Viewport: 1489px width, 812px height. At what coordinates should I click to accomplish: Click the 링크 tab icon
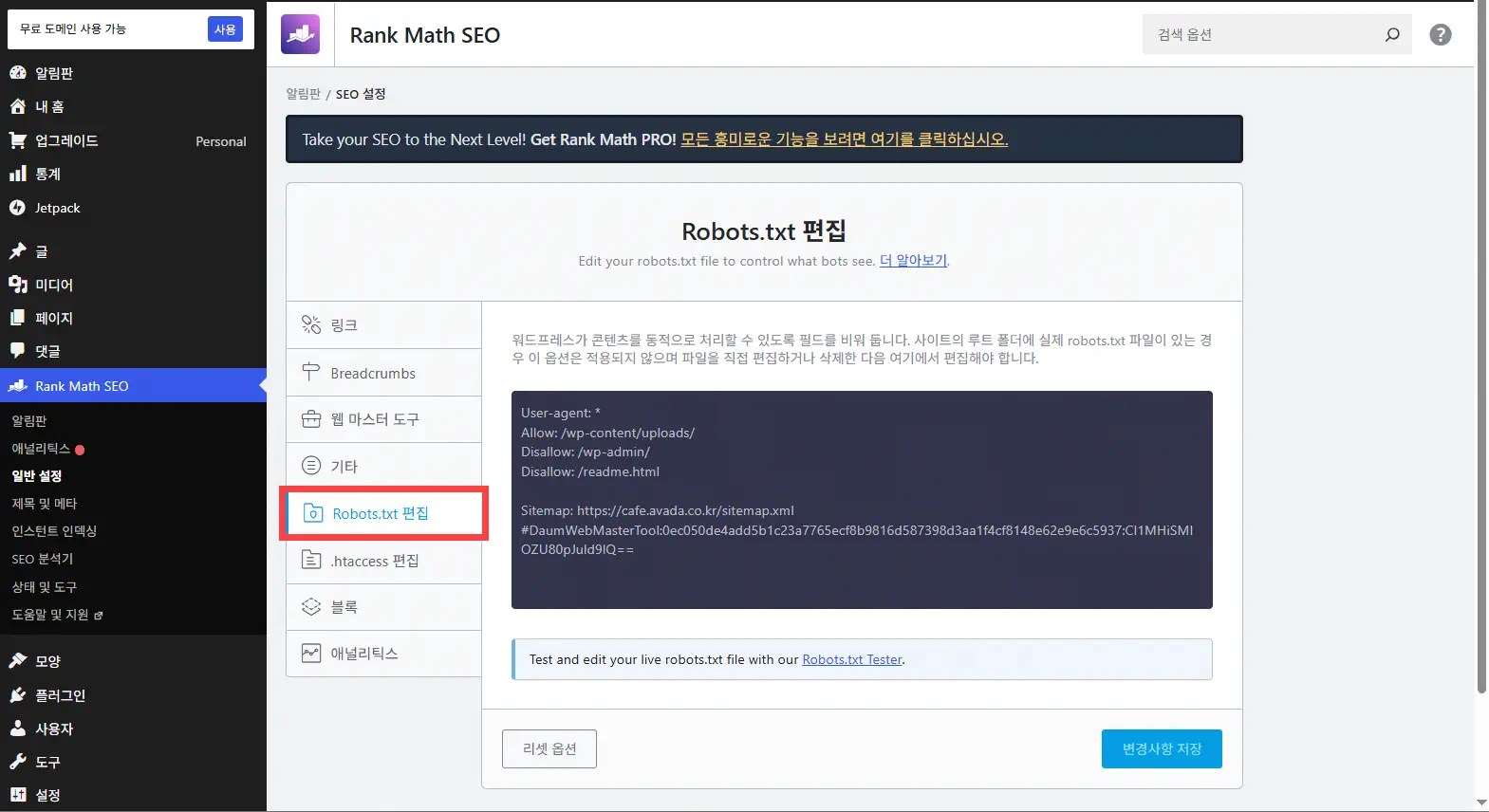311,324
